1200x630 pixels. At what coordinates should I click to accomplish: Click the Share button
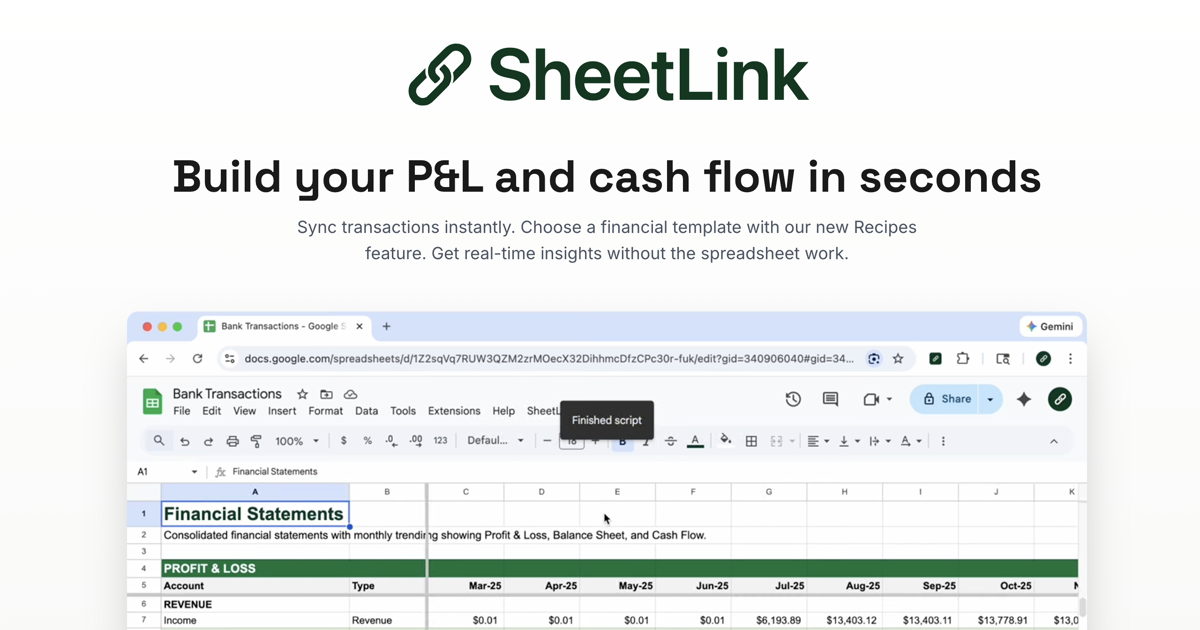coord(945,399)
